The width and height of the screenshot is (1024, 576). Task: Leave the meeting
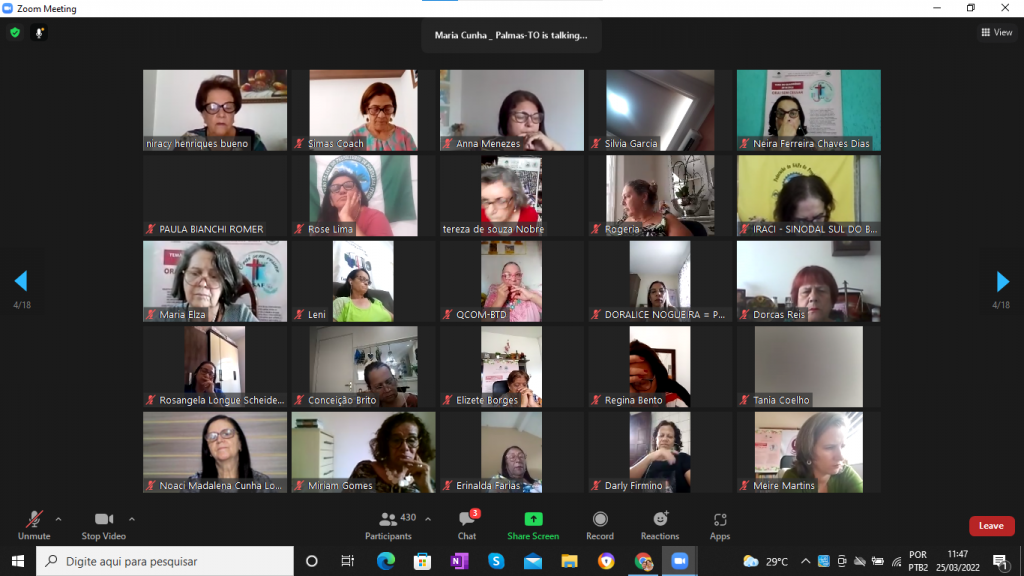(x=991, y=526)
